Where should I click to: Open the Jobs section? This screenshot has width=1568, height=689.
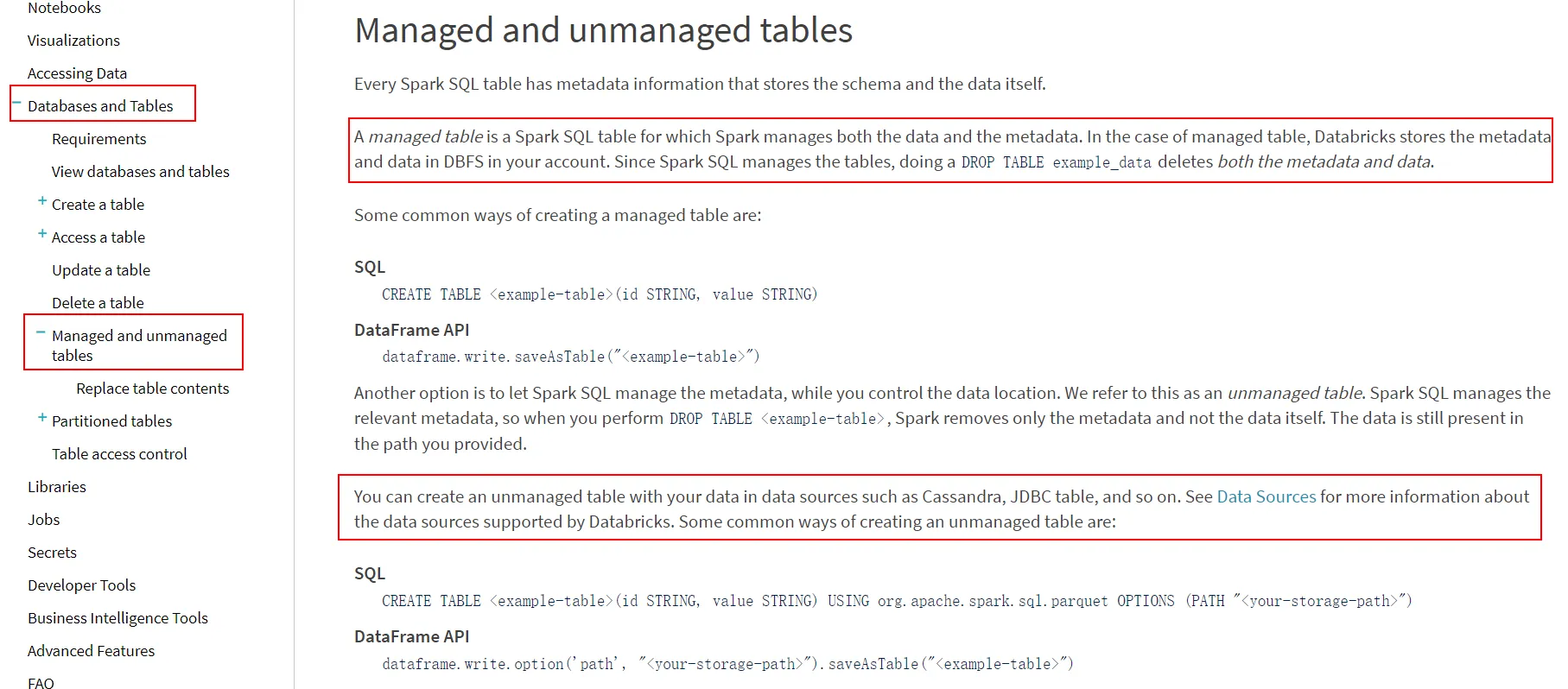(x=43, y=520)
